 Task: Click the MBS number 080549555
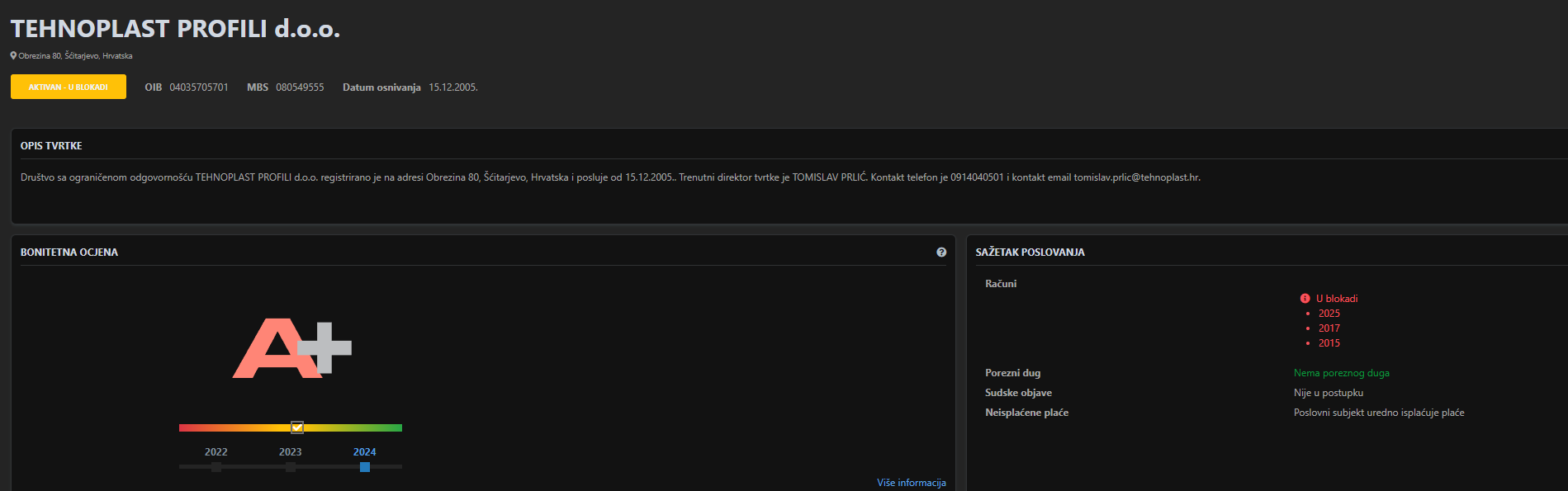[x=300, y=87]
